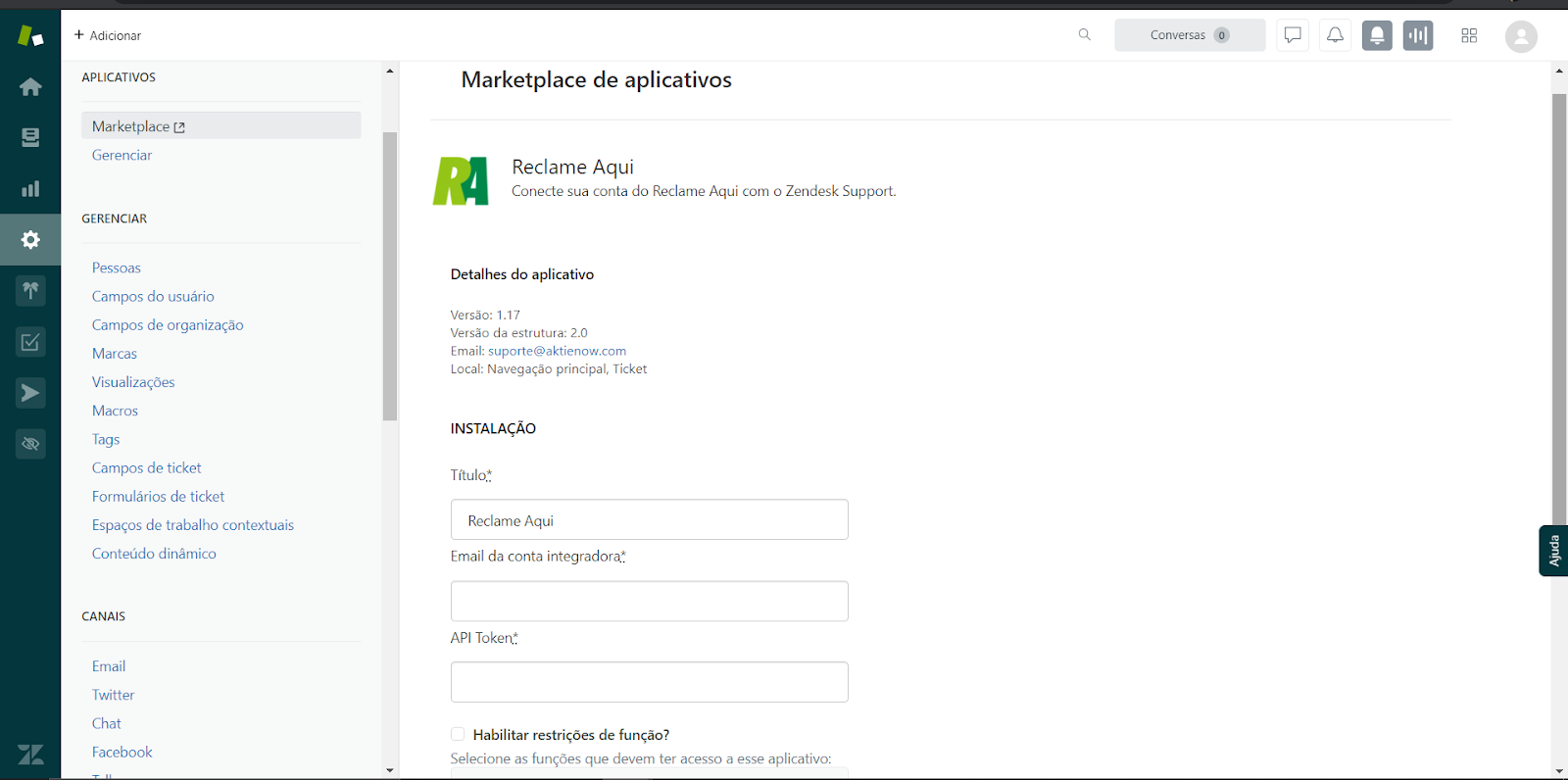Open the user profile avatar
Image resolution: width=1568 pixels, height=780 pixels.
coord(1521,36)
